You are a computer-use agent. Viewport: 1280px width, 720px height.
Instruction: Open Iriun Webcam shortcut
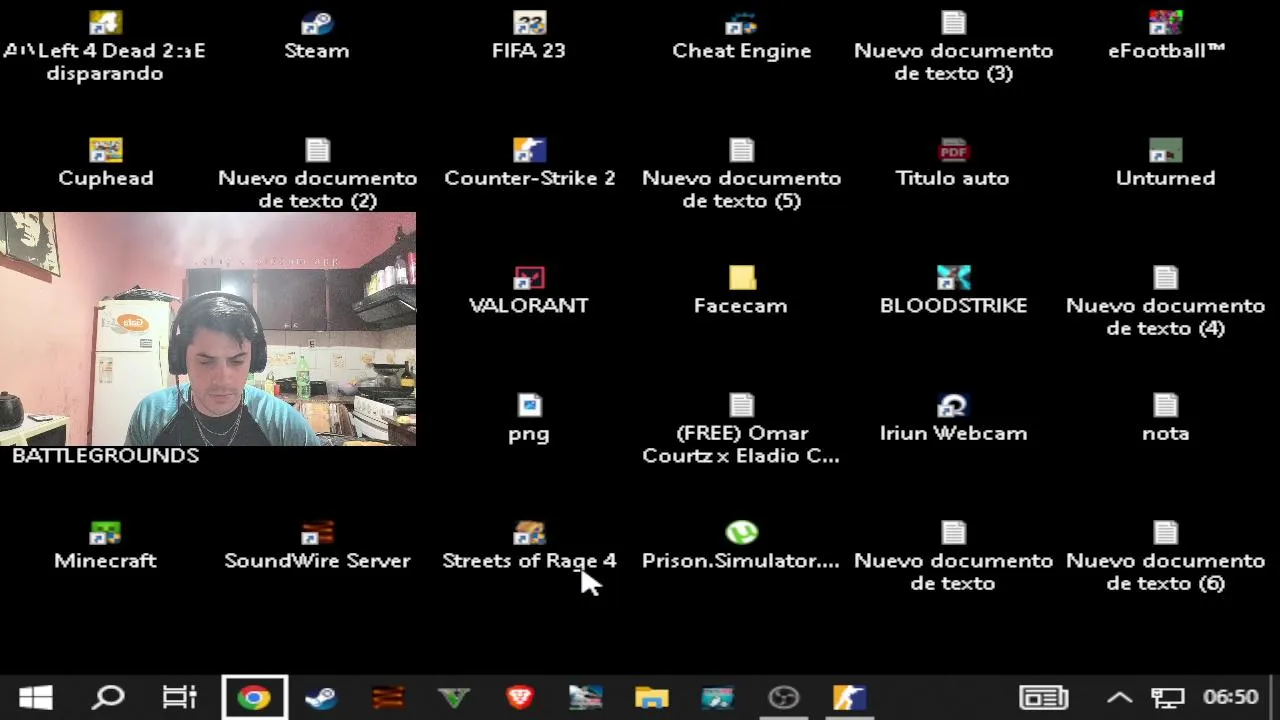pyautogui.click(x=953, y=418)
